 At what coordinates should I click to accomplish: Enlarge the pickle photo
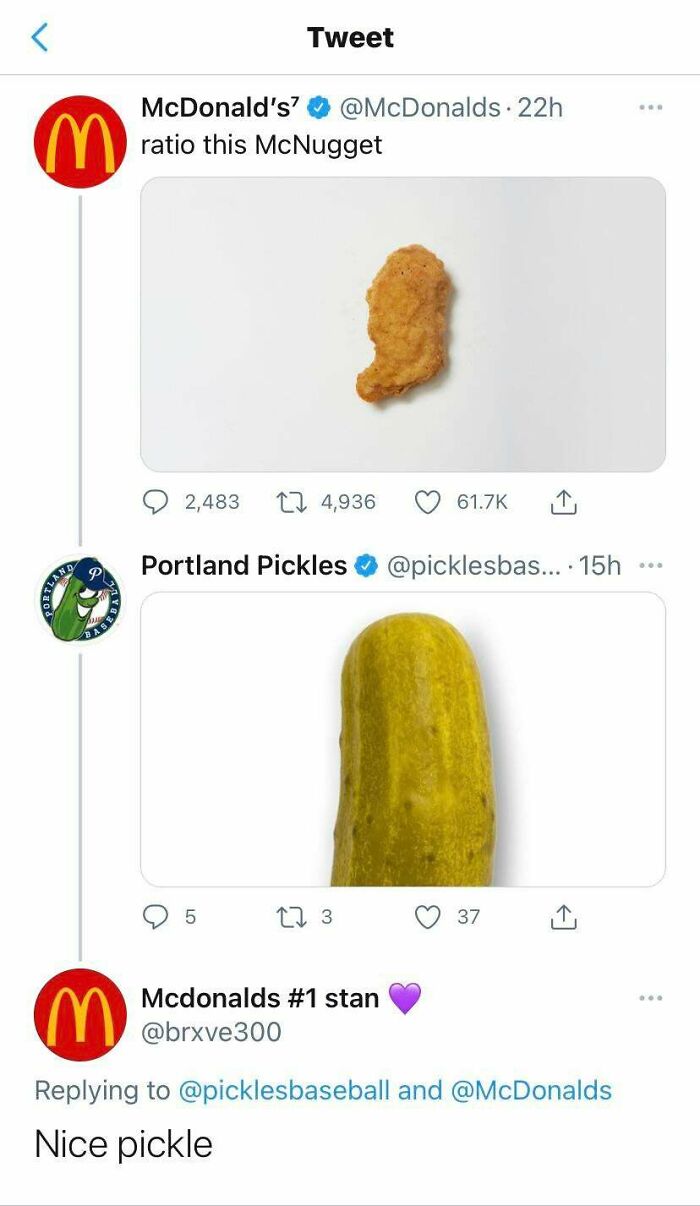point(402,739)
